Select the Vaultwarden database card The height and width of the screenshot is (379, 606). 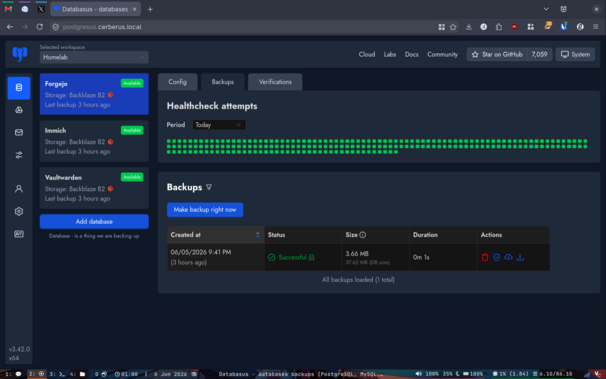94,188
